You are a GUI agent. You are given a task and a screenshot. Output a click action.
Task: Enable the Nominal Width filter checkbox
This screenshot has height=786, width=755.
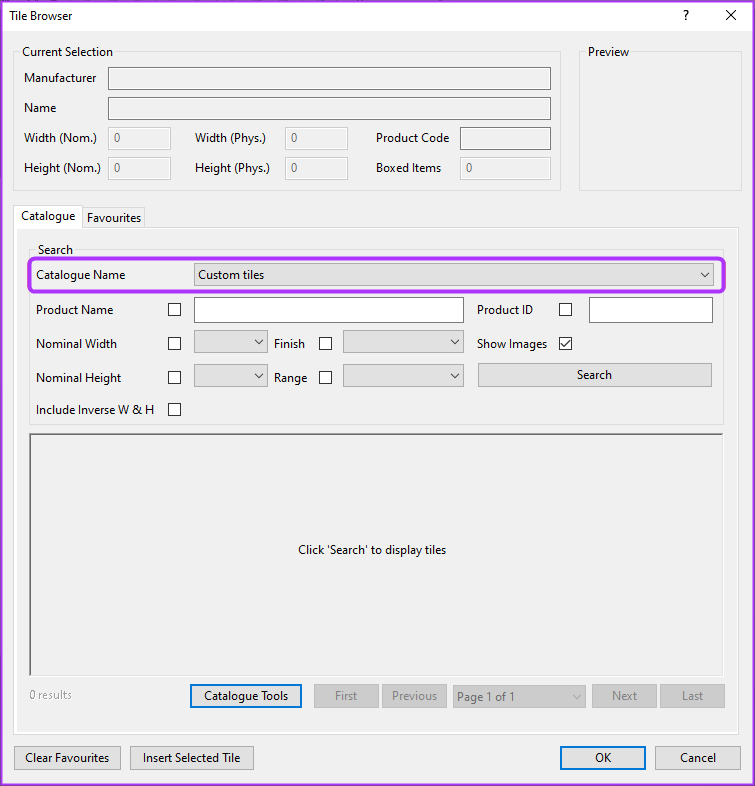pos(175,344)
